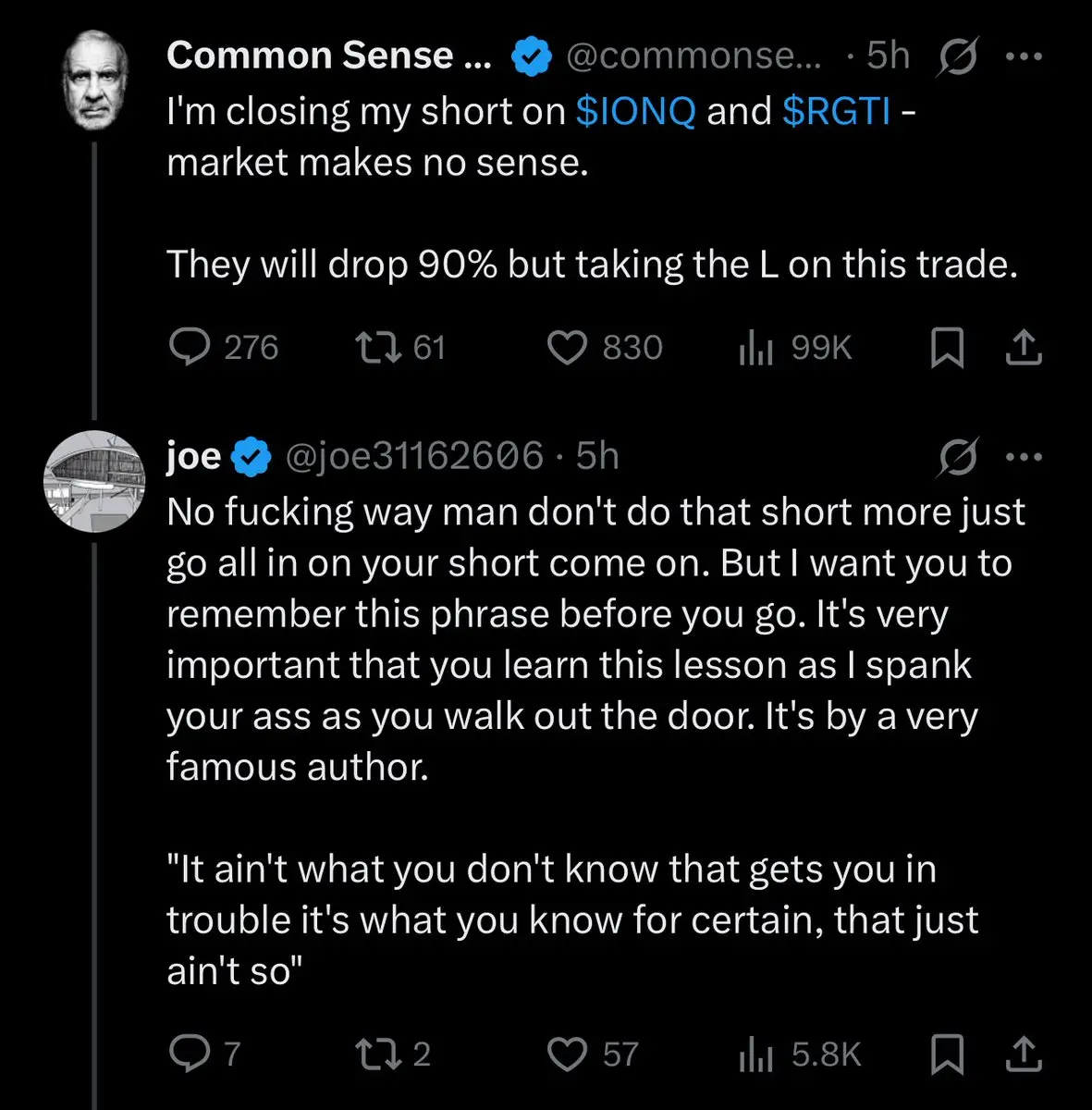Screen dimensions: 1092x1110
Task: Open the $RGTI cashtag link
Action: 836,112
